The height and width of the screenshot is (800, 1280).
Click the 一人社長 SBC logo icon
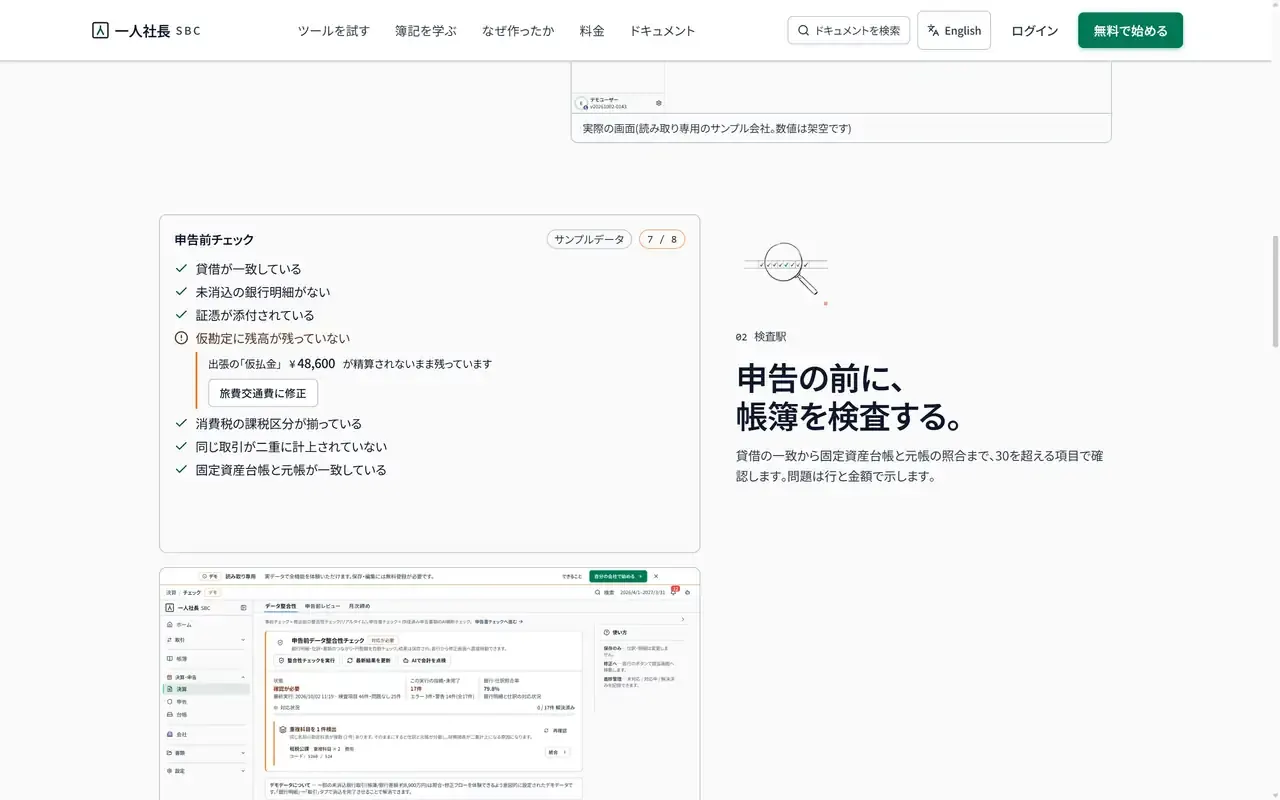(x=100, y=30)
